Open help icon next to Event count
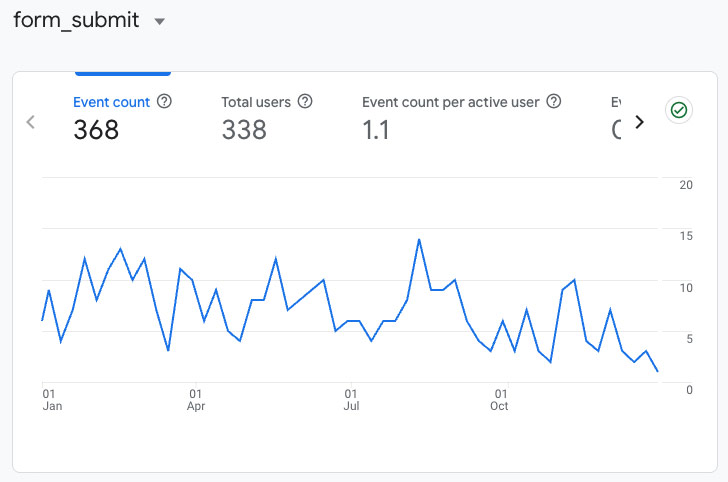Viewport: 728px width, 482px height. coord(164,101)
